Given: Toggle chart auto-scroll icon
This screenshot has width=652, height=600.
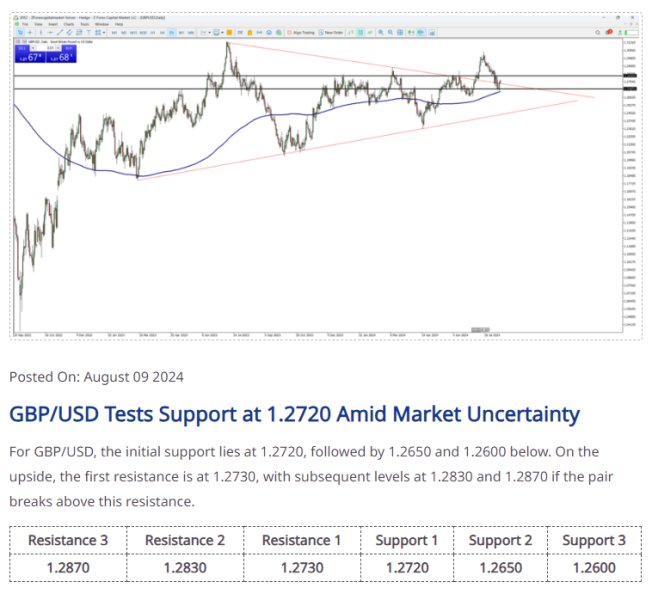Looking at the screenshot, I should tap(411, 32).
